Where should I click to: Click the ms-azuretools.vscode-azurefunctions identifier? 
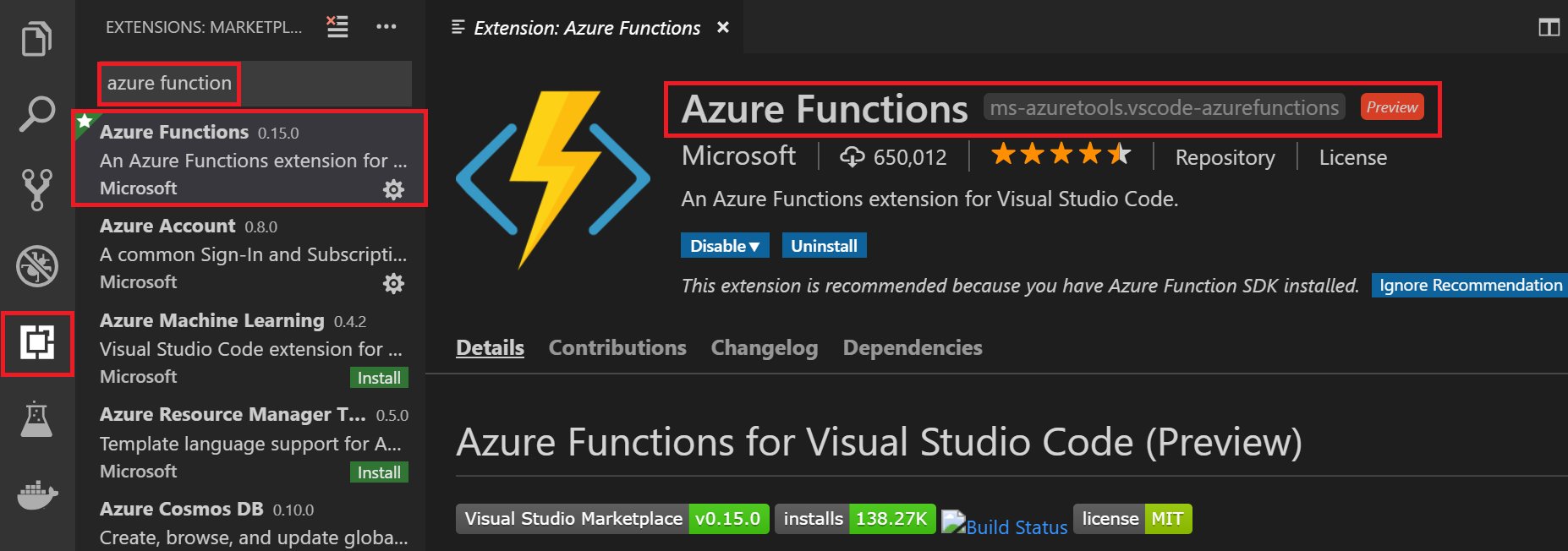(x=1164, y=107)
